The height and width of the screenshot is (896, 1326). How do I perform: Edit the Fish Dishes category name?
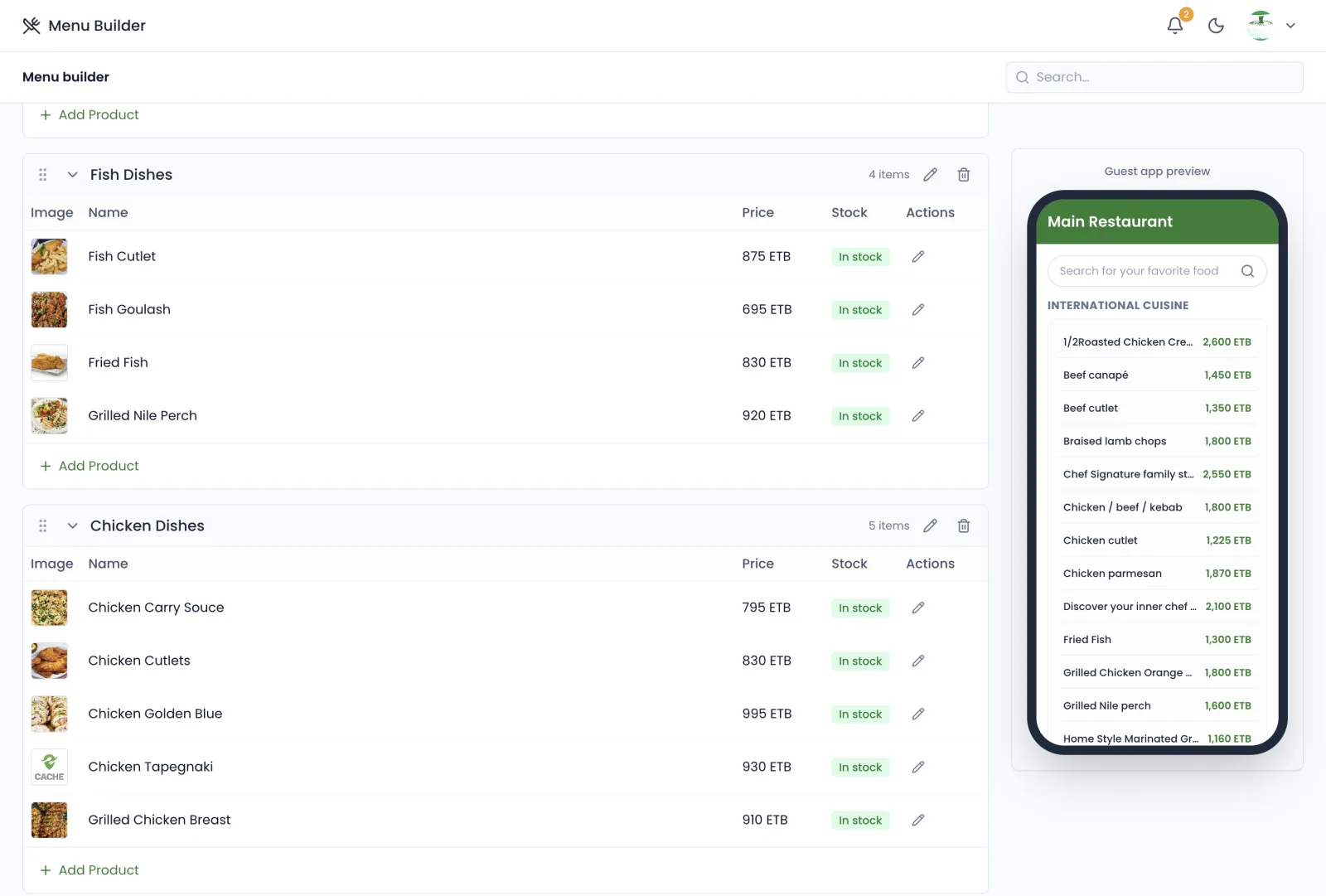point(931,175)
